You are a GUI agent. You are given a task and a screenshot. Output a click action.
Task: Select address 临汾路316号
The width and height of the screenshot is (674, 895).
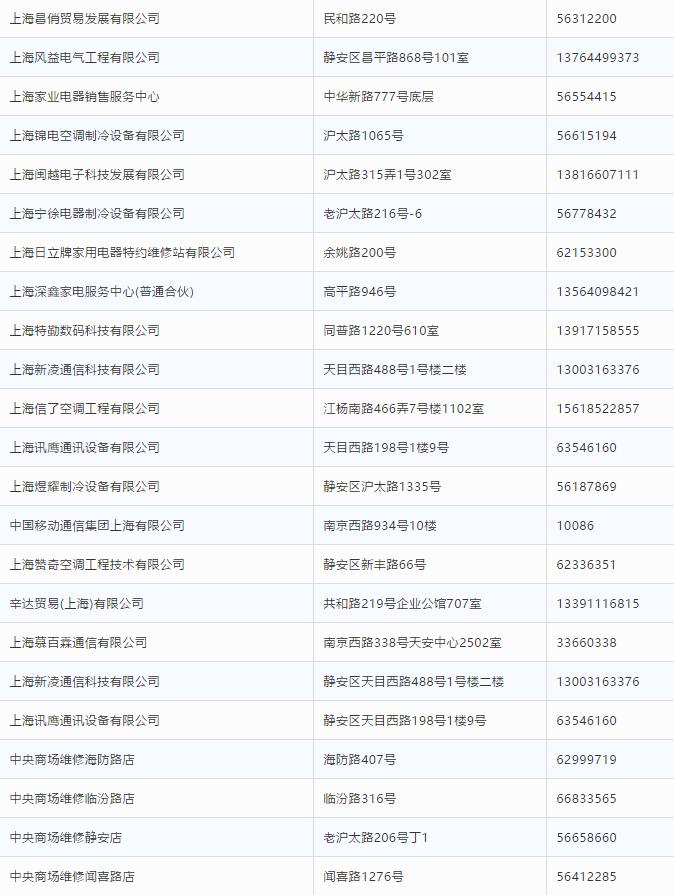[x=360, y=799]
